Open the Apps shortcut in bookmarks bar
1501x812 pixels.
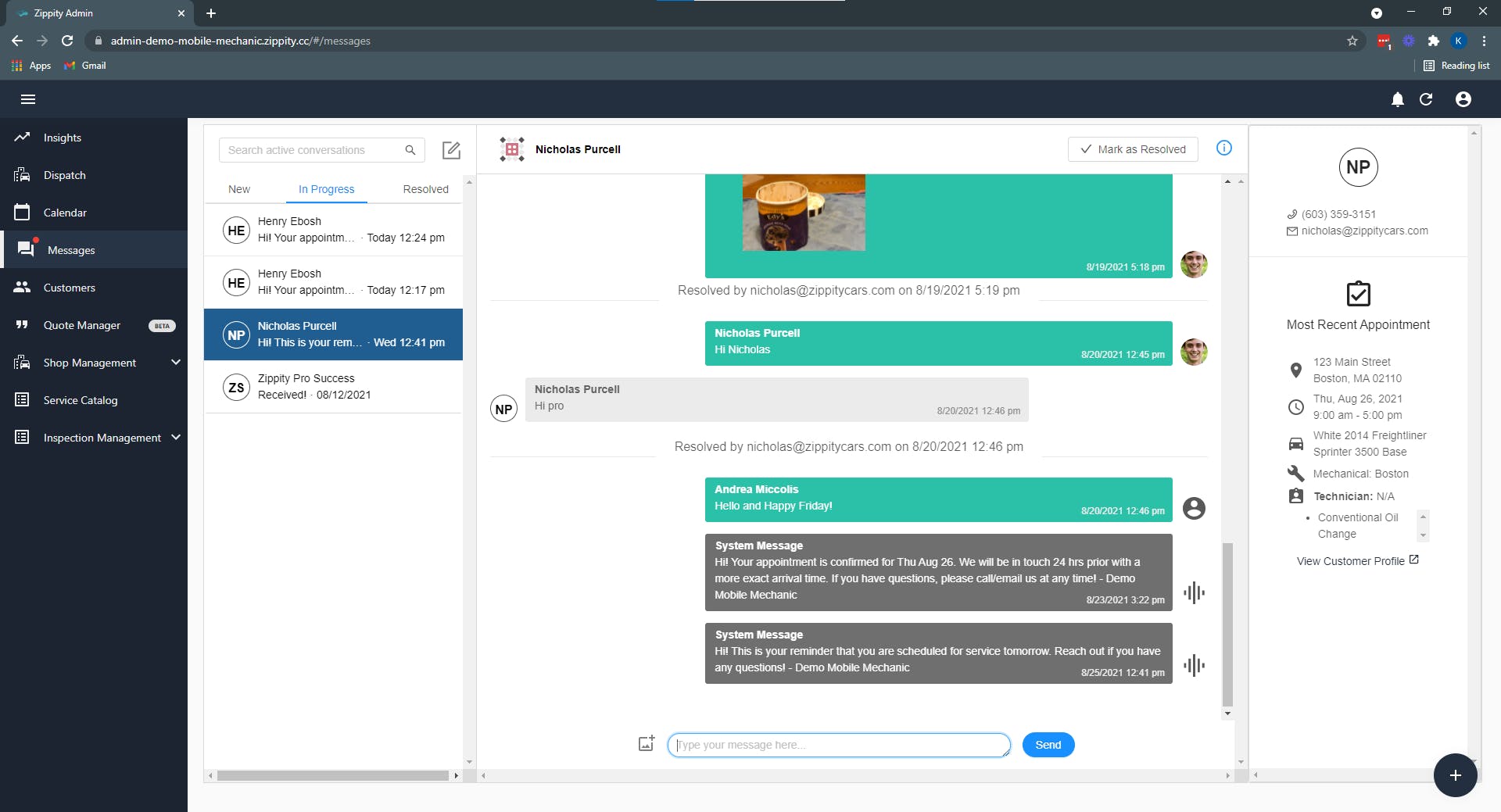[31, 66]
